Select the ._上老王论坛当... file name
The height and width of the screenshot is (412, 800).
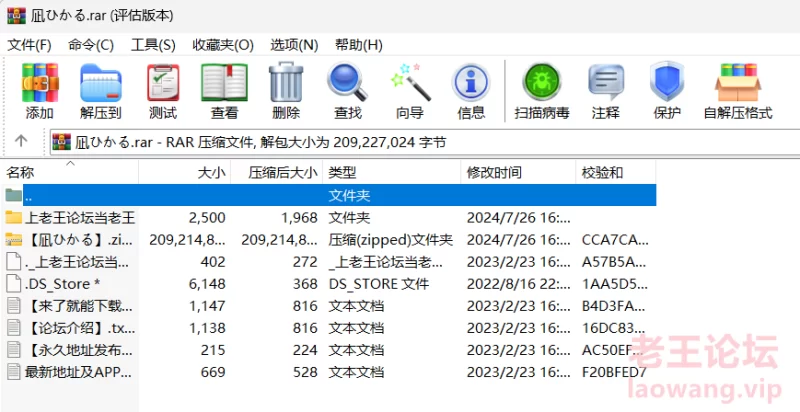[77, 262]
